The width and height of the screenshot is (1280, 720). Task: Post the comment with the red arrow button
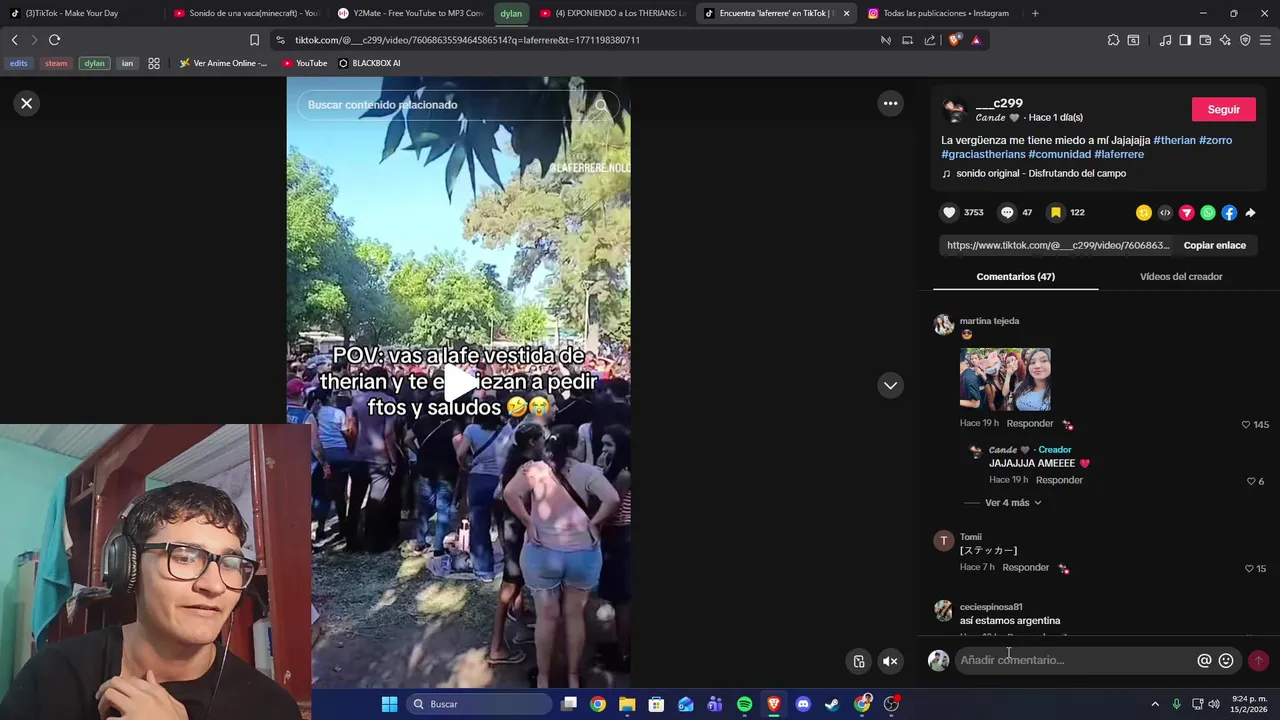click(1258, 660)
